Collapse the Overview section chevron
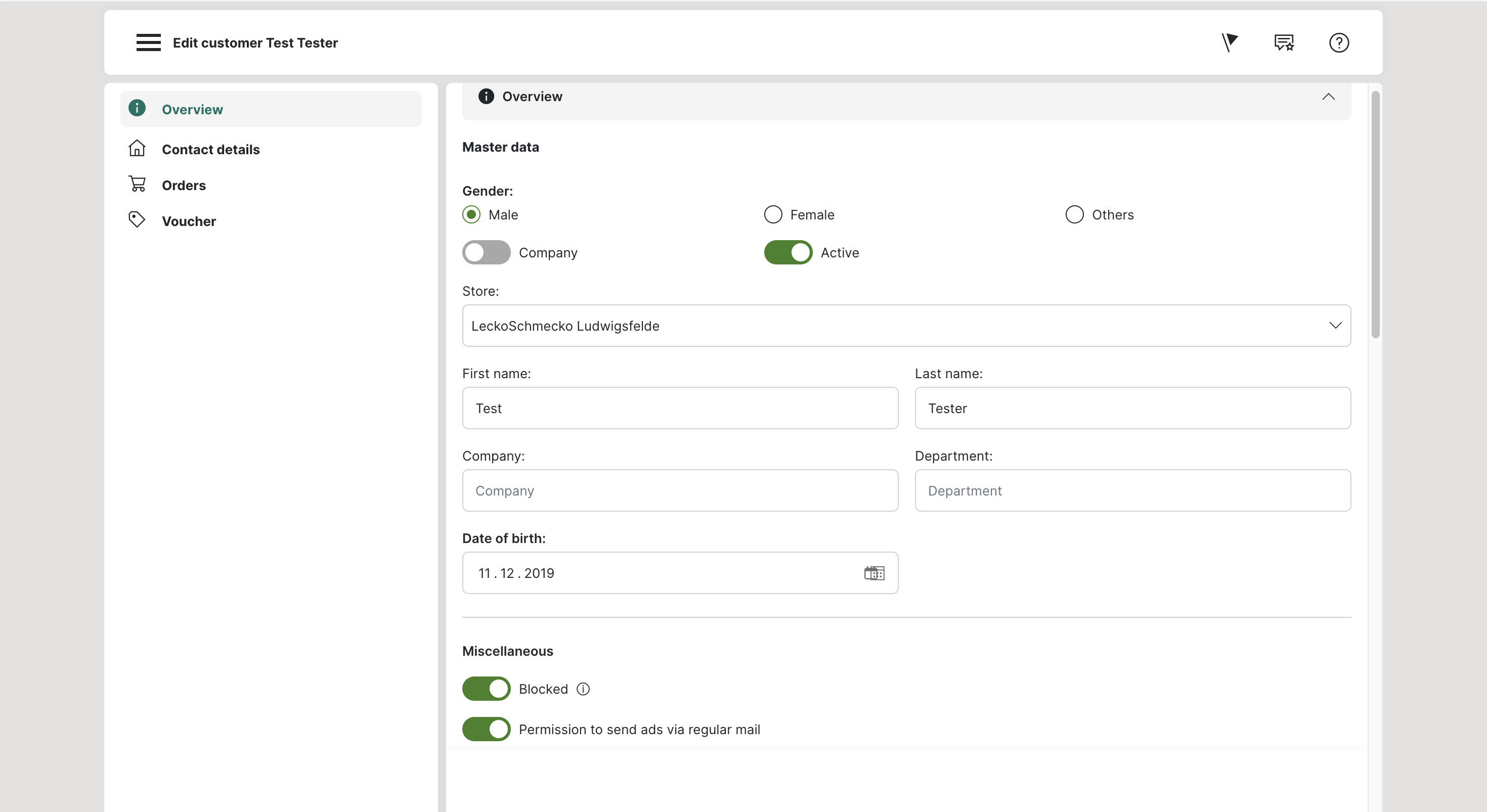Screen dimensions: 1487x812 point(1328,97)
